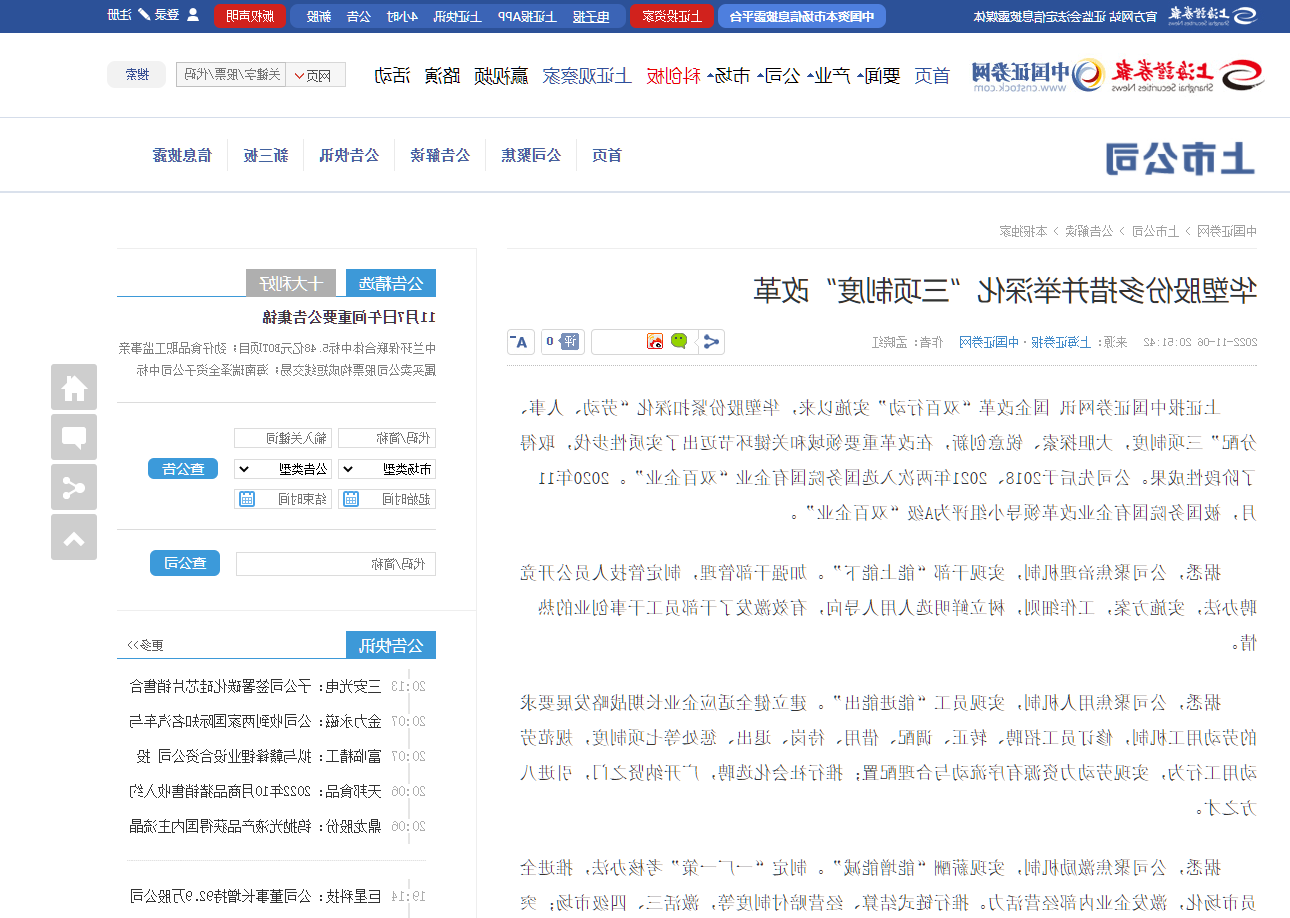Click the main nav 首页 link
Image resolution: width=1290 pixels, height=918 pixels.
(931, 75)
